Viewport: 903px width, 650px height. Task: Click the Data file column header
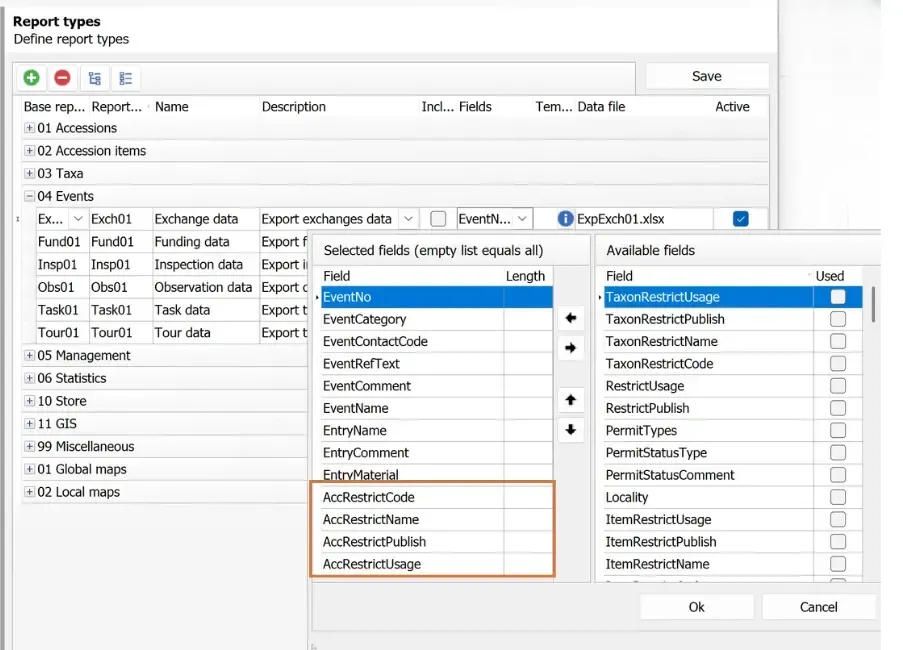(x=601, y=107)
